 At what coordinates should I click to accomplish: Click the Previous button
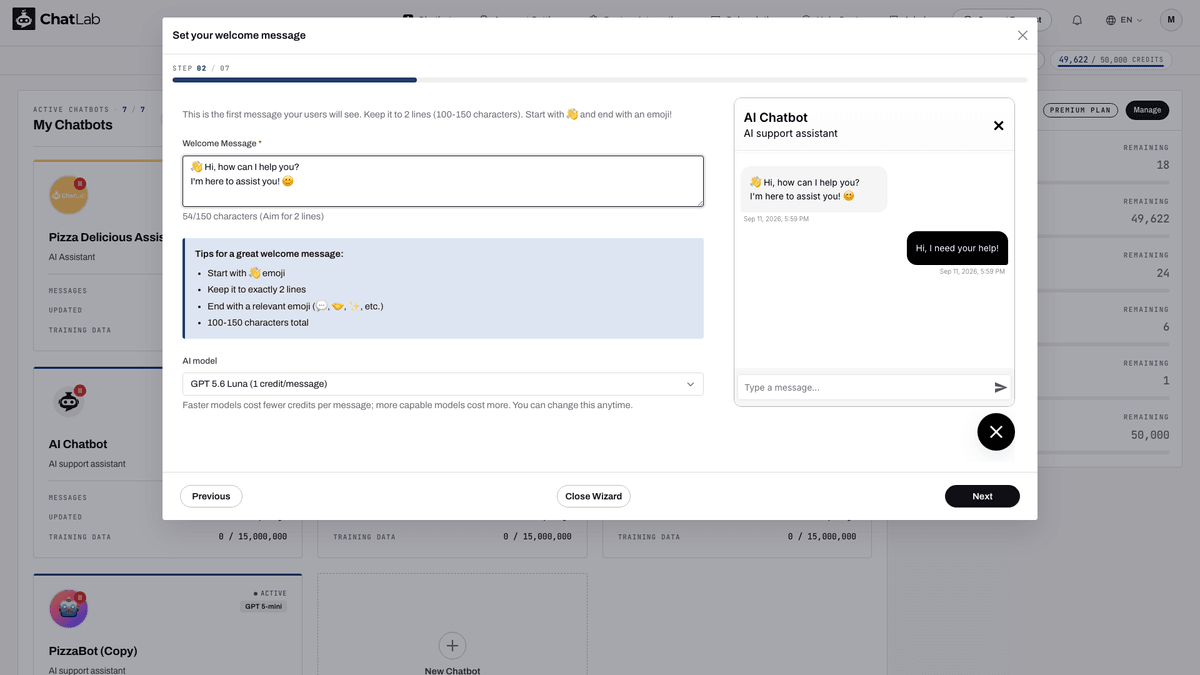click(x=211, y=496)
